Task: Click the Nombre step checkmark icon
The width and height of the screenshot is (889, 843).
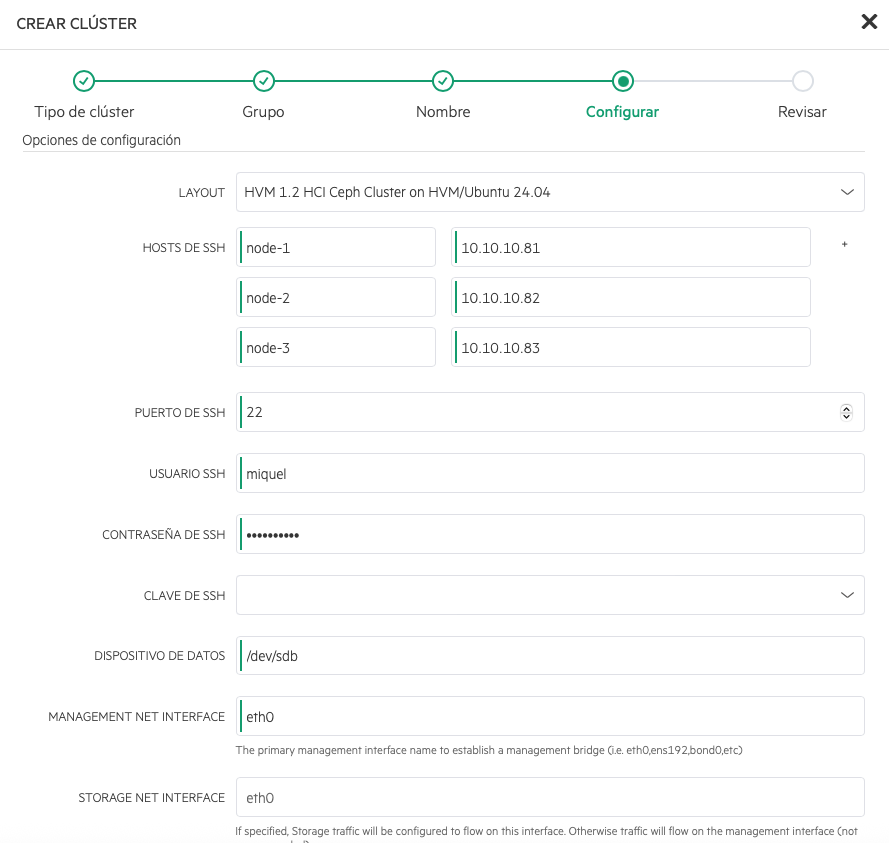Action: (x=443, y=81)
